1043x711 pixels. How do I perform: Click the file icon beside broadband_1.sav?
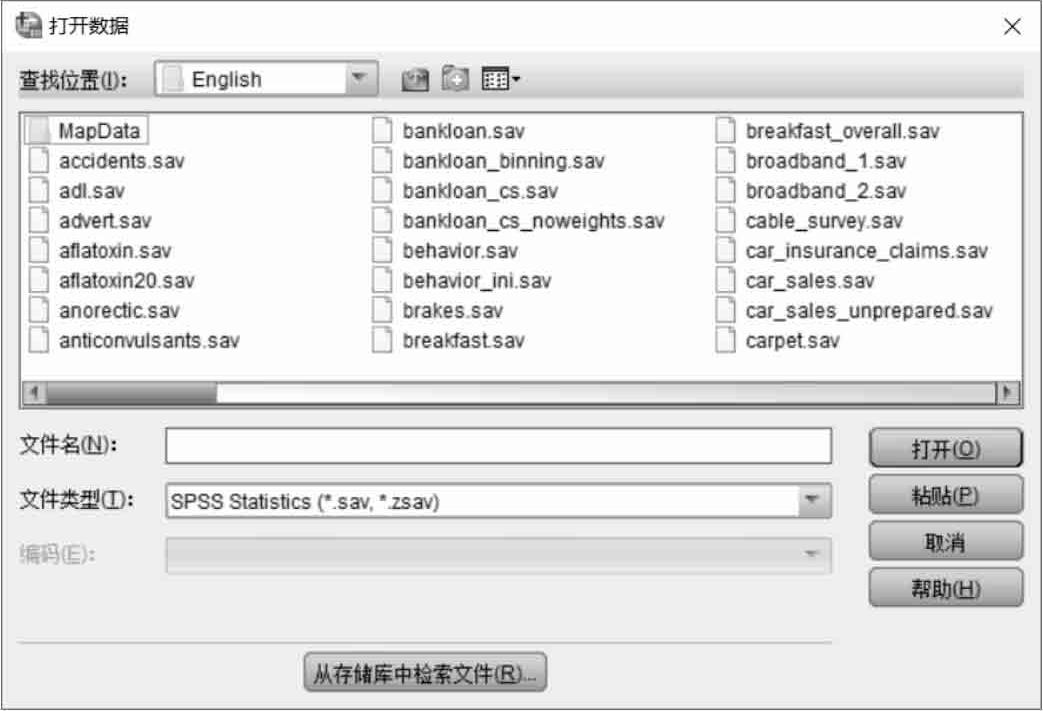(726, 161)
